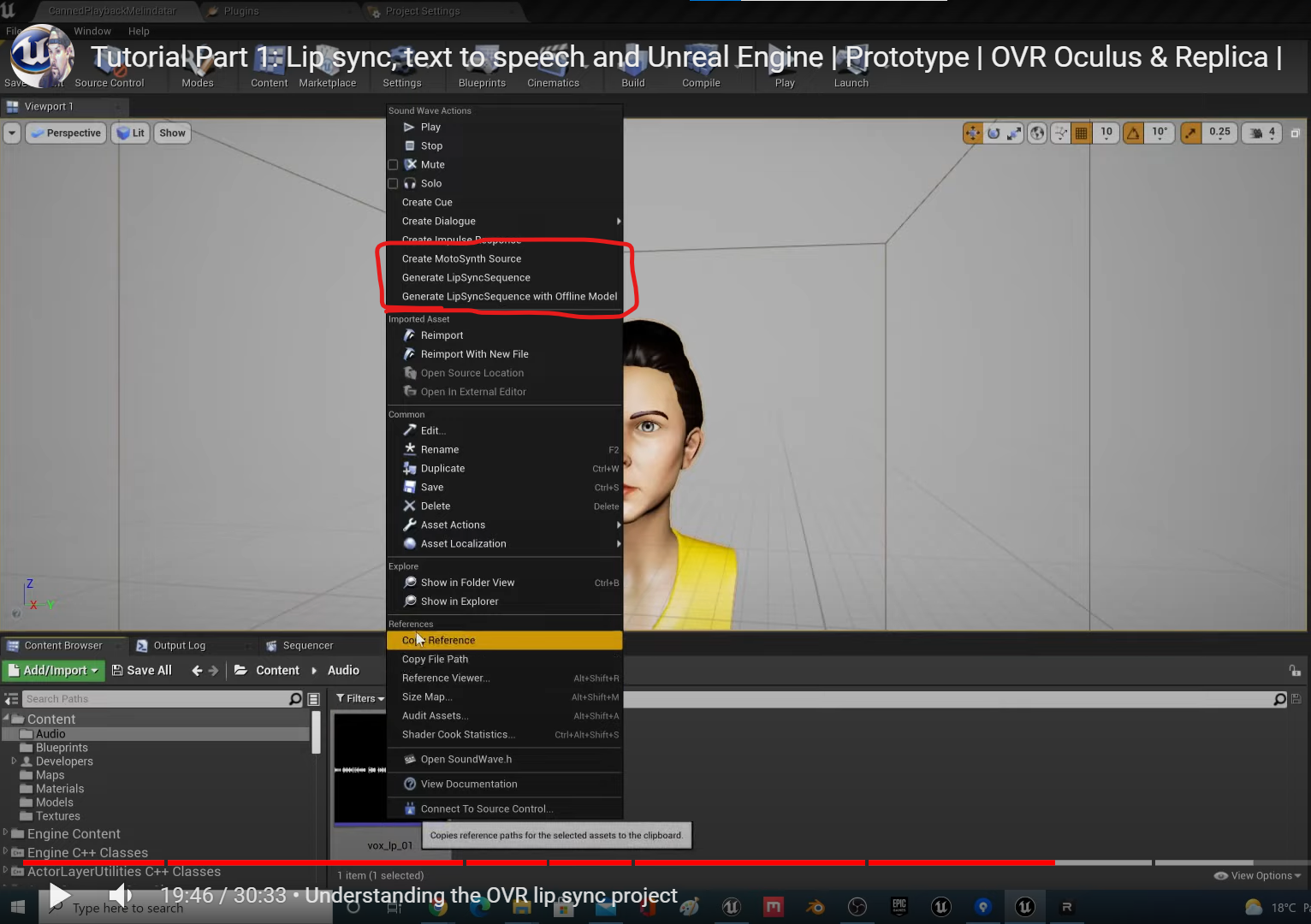Open viewport options dropdown arrow
This screenshot has height=924, width=1311.
(12, 133)
